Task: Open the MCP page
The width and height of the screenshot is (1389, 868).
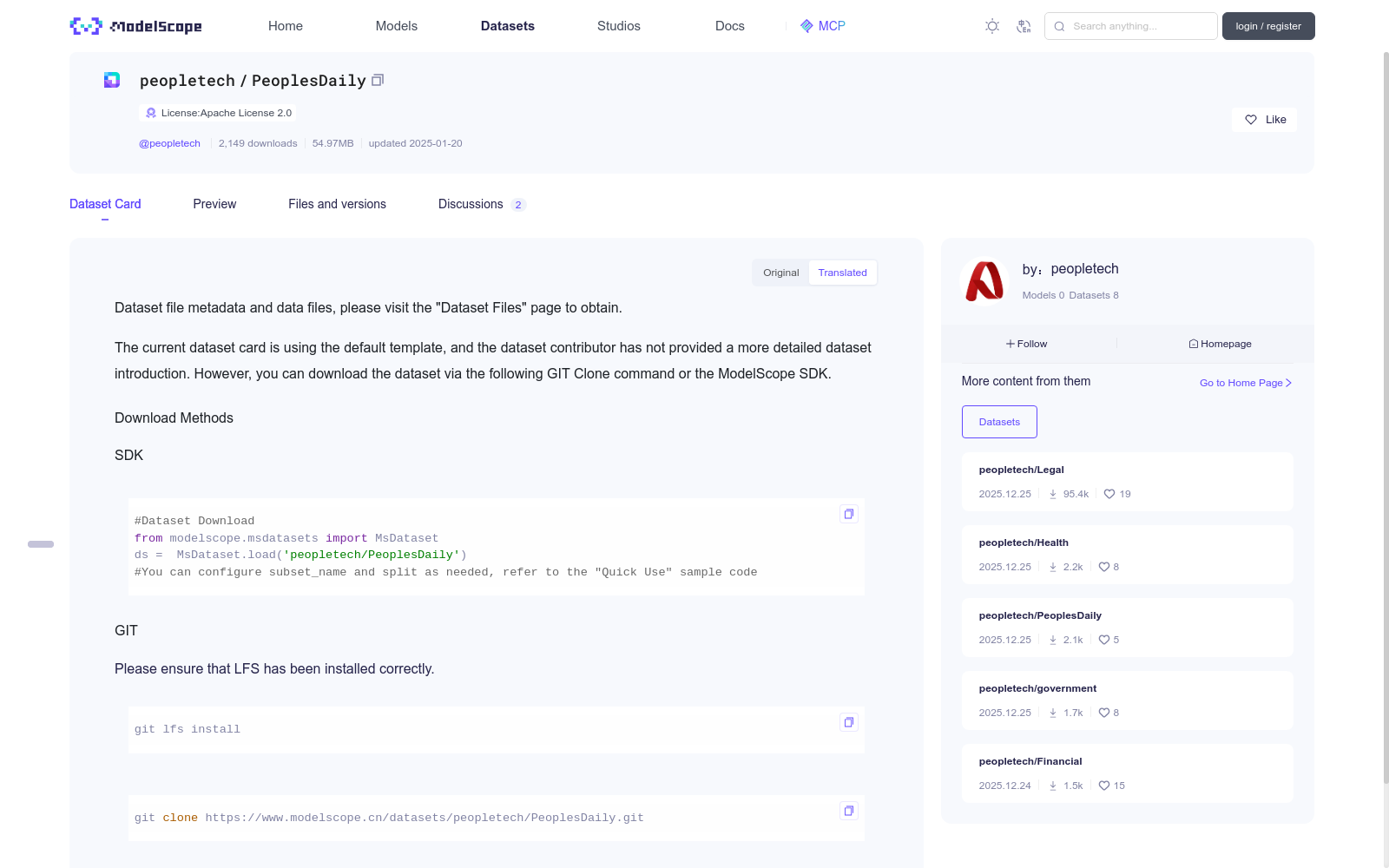Action: coord(822,26)
